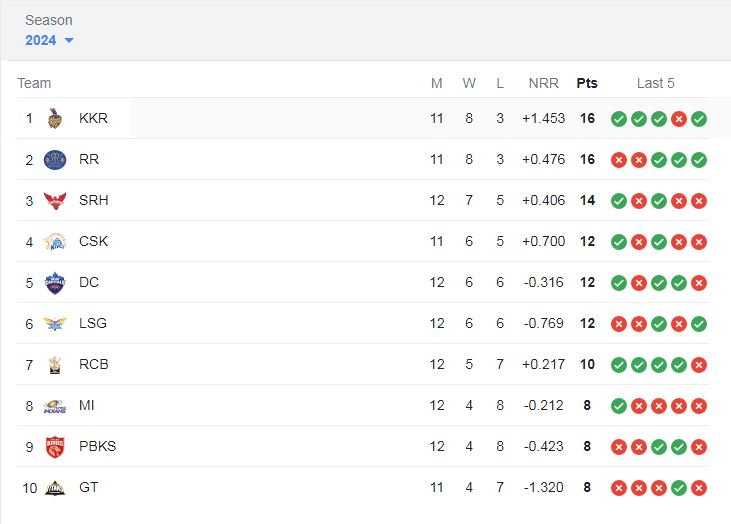The width and height of the screenshot is (731, 524).
Task: Click the CSK team logo
Action: pos(55,241)
